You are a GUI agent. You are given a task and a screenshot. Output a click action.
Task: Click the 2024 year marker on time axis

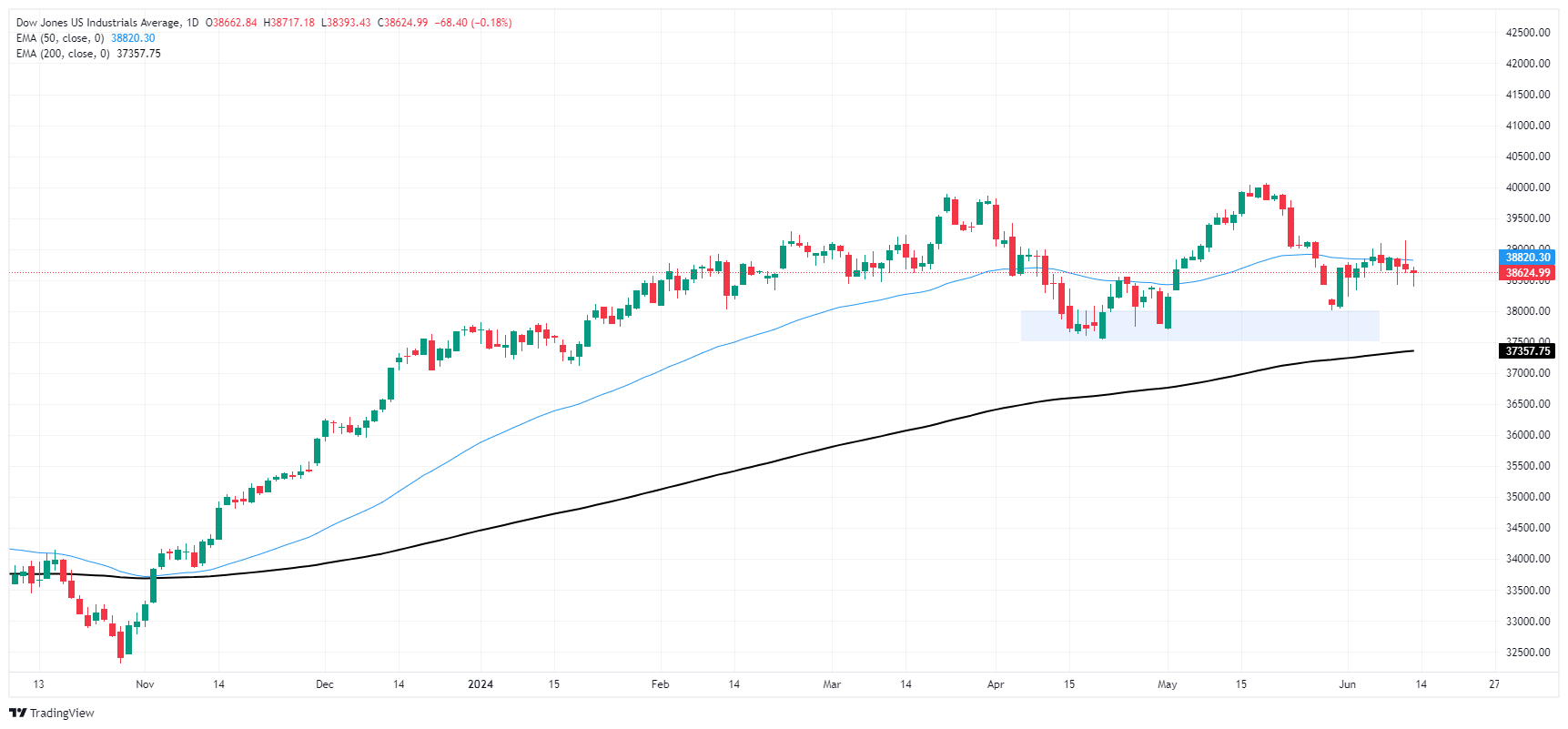pos(481,684)
